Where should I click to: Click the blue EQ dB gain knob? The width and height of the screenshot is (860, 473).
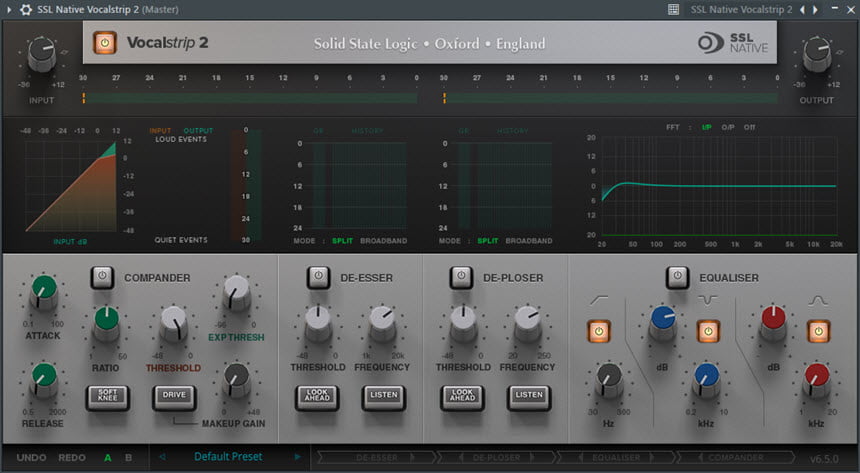[663, 323]
